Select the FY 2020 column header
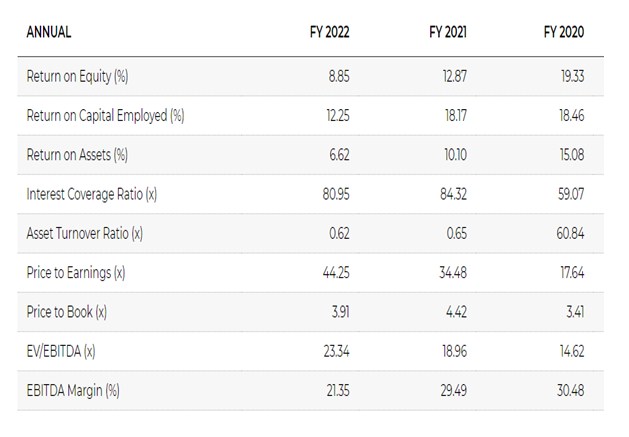629x437 pixels. pos(564,32)
